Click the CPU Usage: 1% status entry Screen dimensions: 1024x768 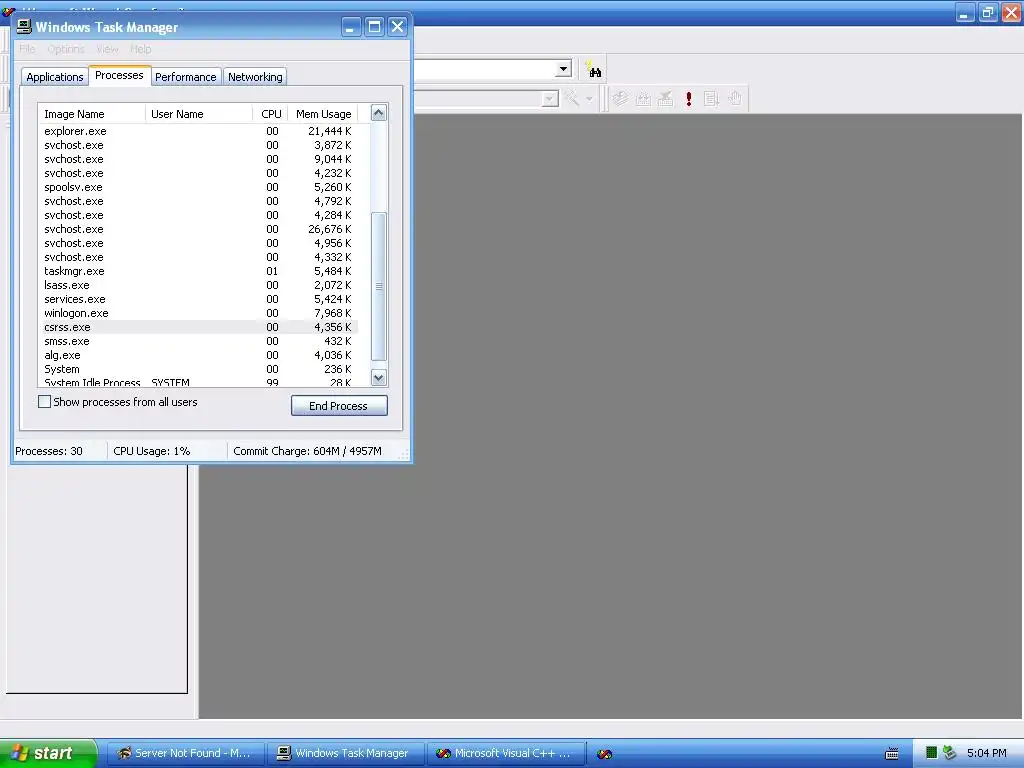coord(152,451)
